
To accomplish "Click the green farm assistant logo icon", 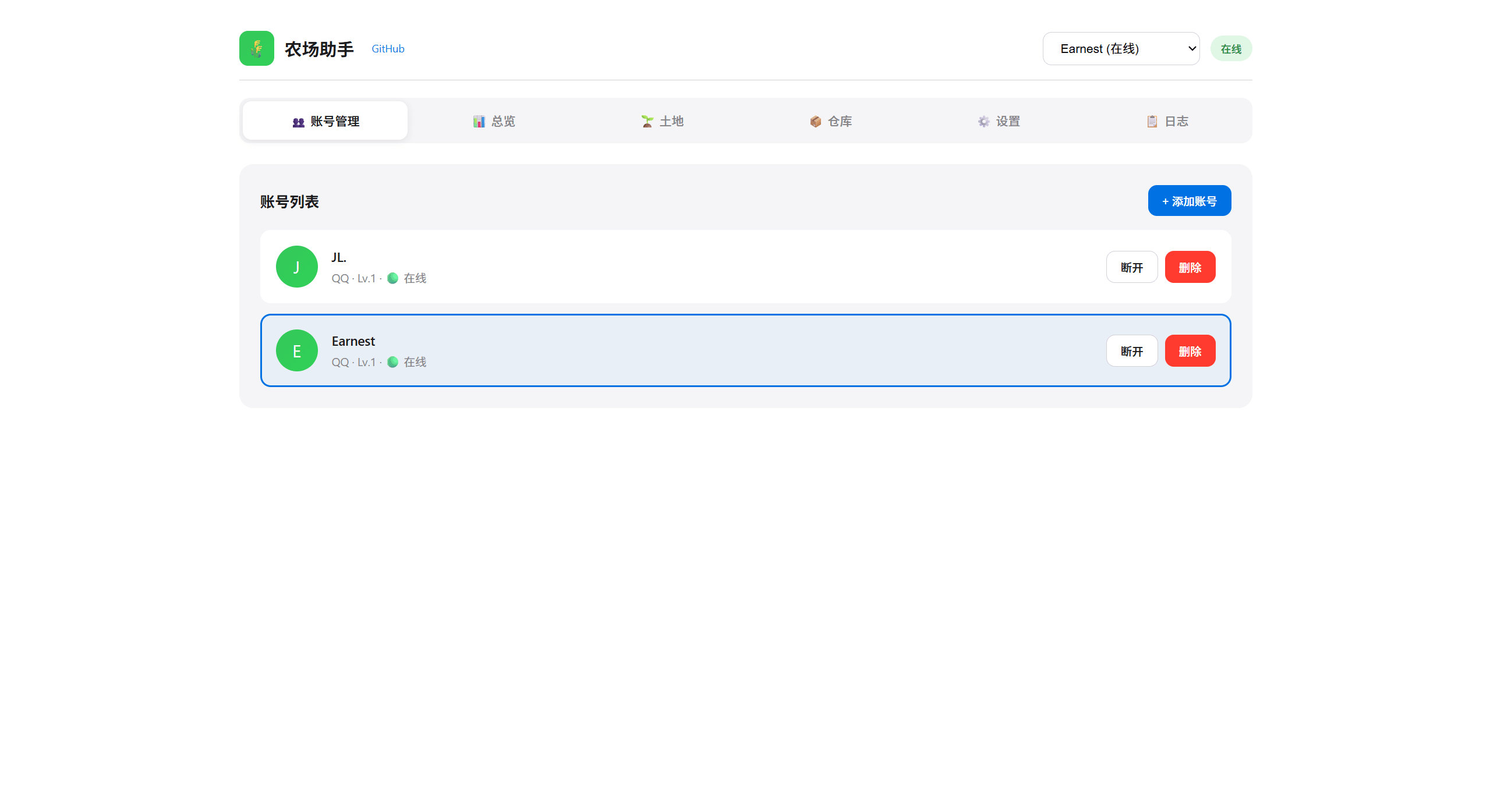I will click(256, 48).
